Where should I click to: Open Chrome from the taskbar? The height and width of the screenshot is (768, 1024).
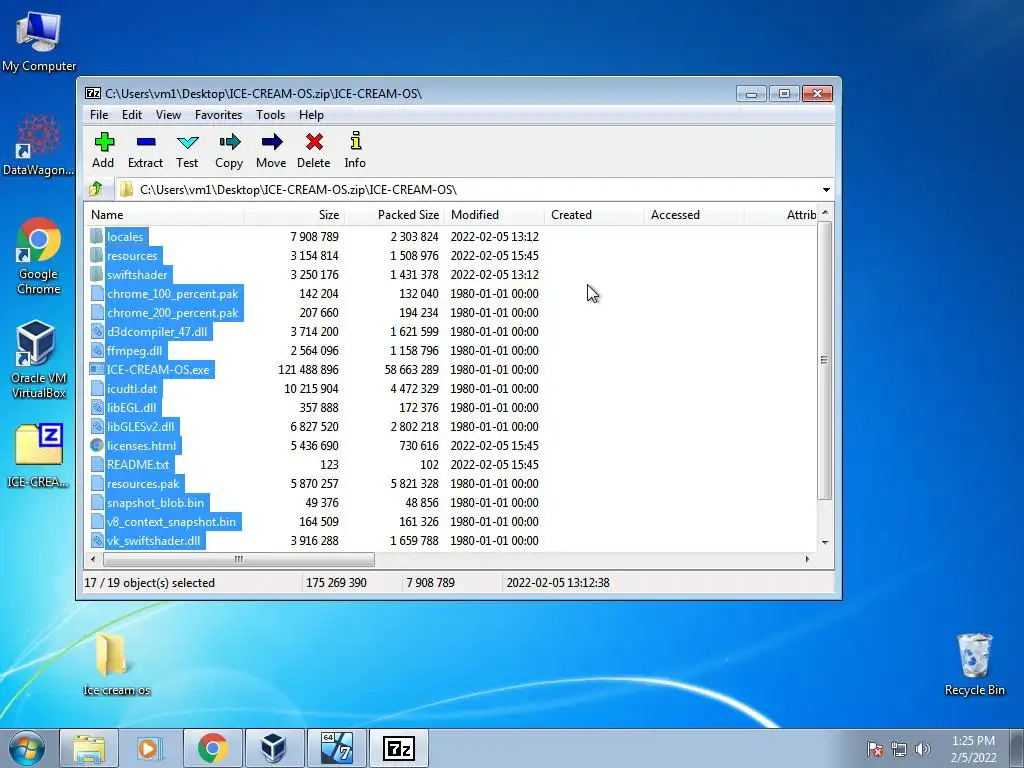click(x=212, y=748)
